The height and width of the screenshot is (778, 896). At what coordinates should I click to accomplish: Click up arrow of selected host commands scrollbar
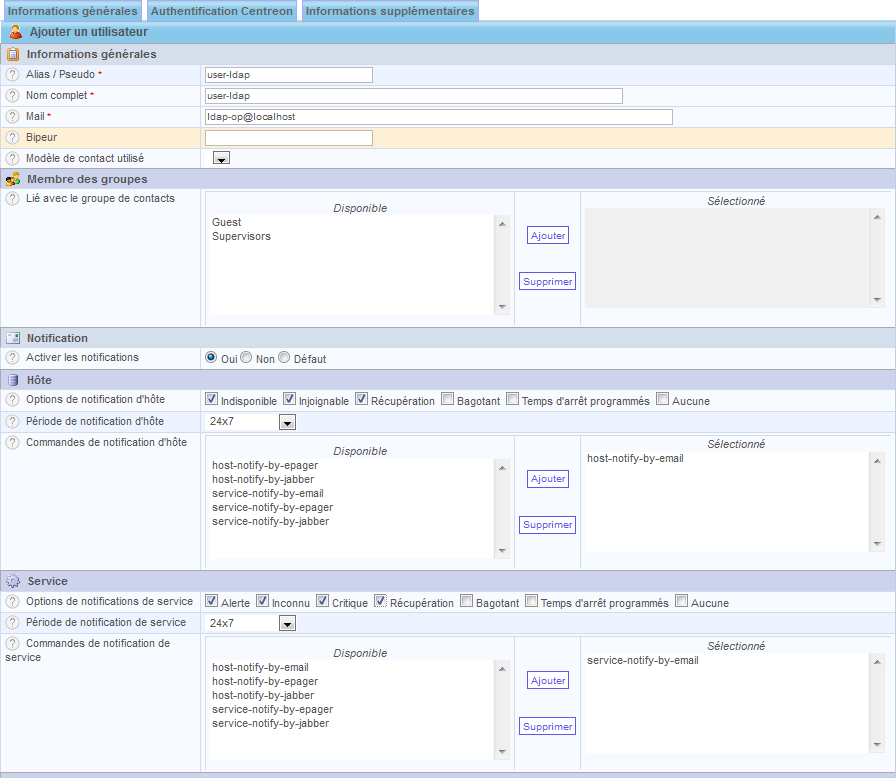click(x=877, y=461)
